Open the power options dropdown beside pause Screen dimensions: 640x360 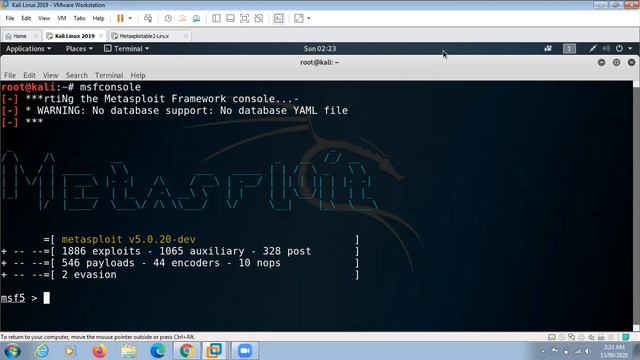click(x=130, y=18)
